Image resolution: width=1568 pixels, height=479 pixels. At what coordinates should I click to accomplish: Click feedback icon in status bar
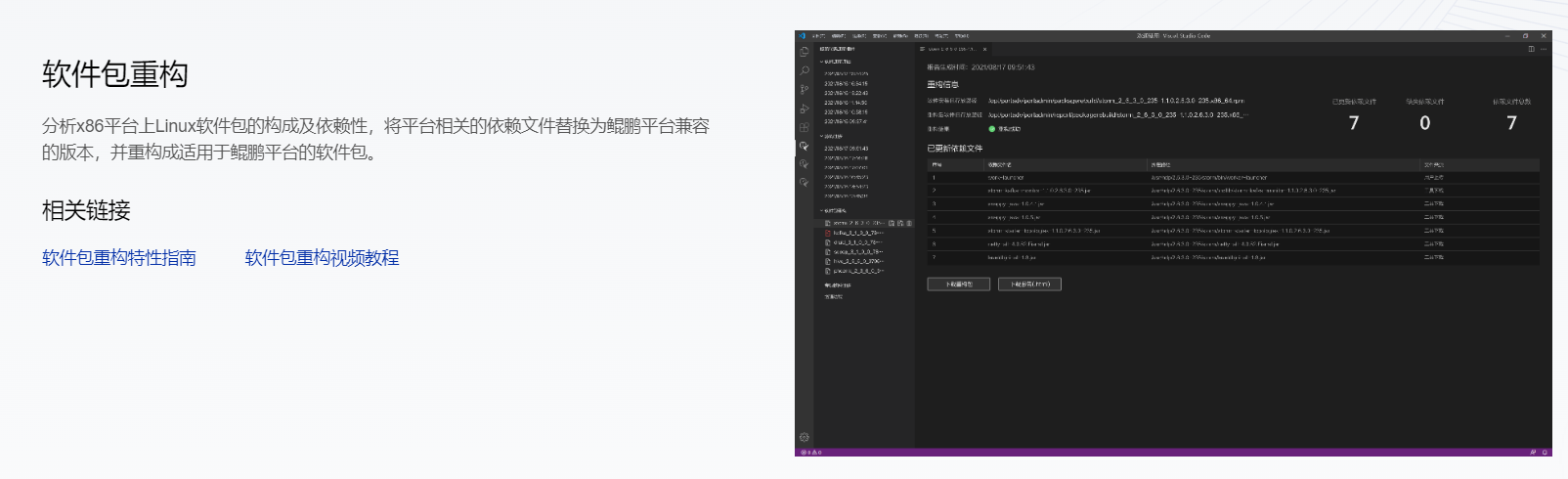pyautogui.click(x=1533, y=453)
